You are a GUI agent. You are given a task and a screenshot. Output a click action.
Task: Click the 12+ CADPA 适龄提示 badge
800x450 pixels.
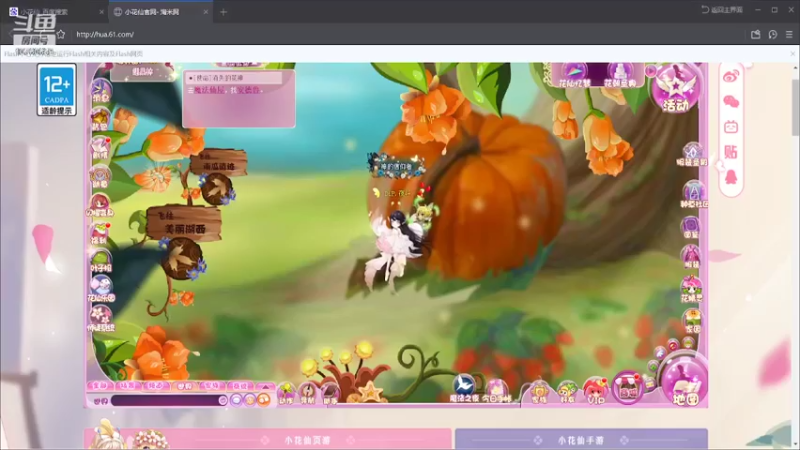57,90
